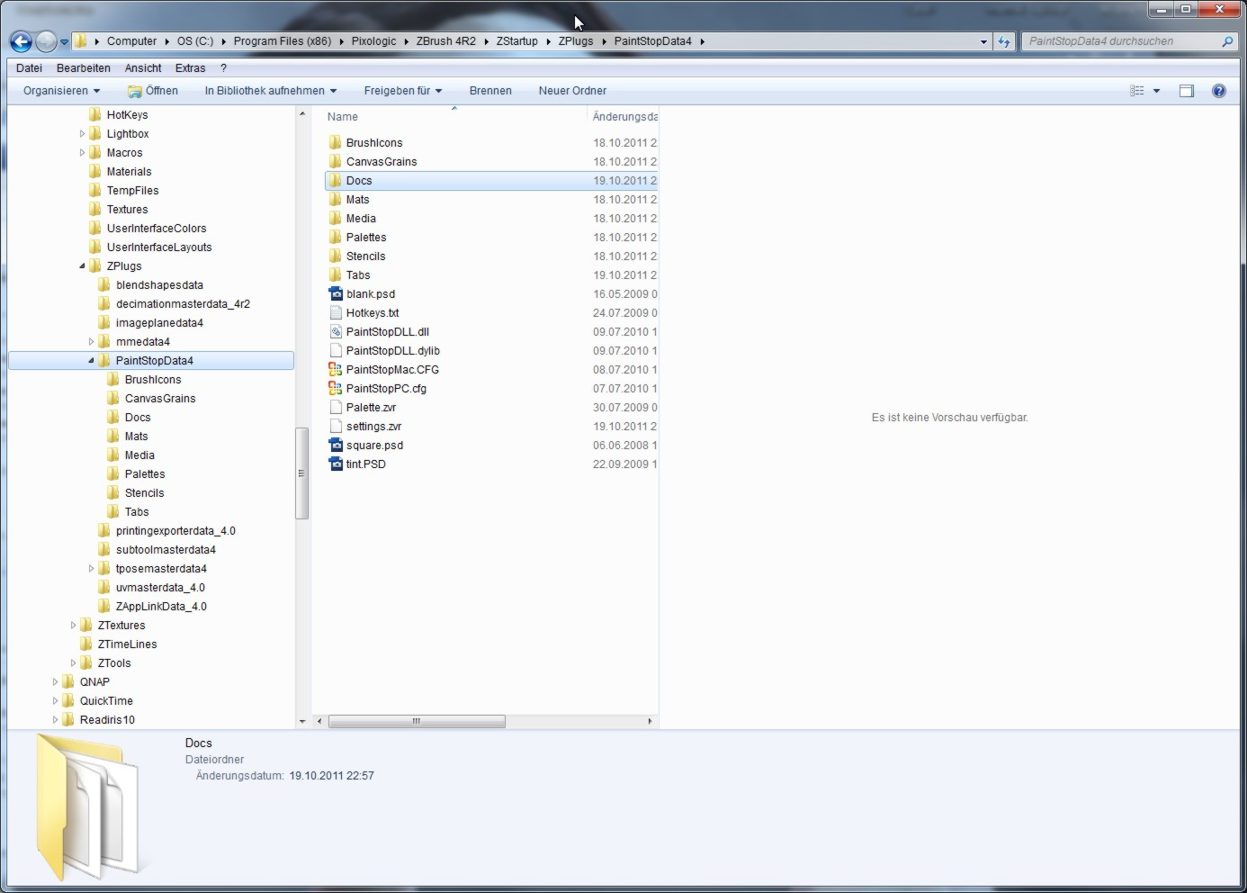1247x893 pixels.
Task: Select the PaintStopDLL.dll library file icon
Action: 335,332
